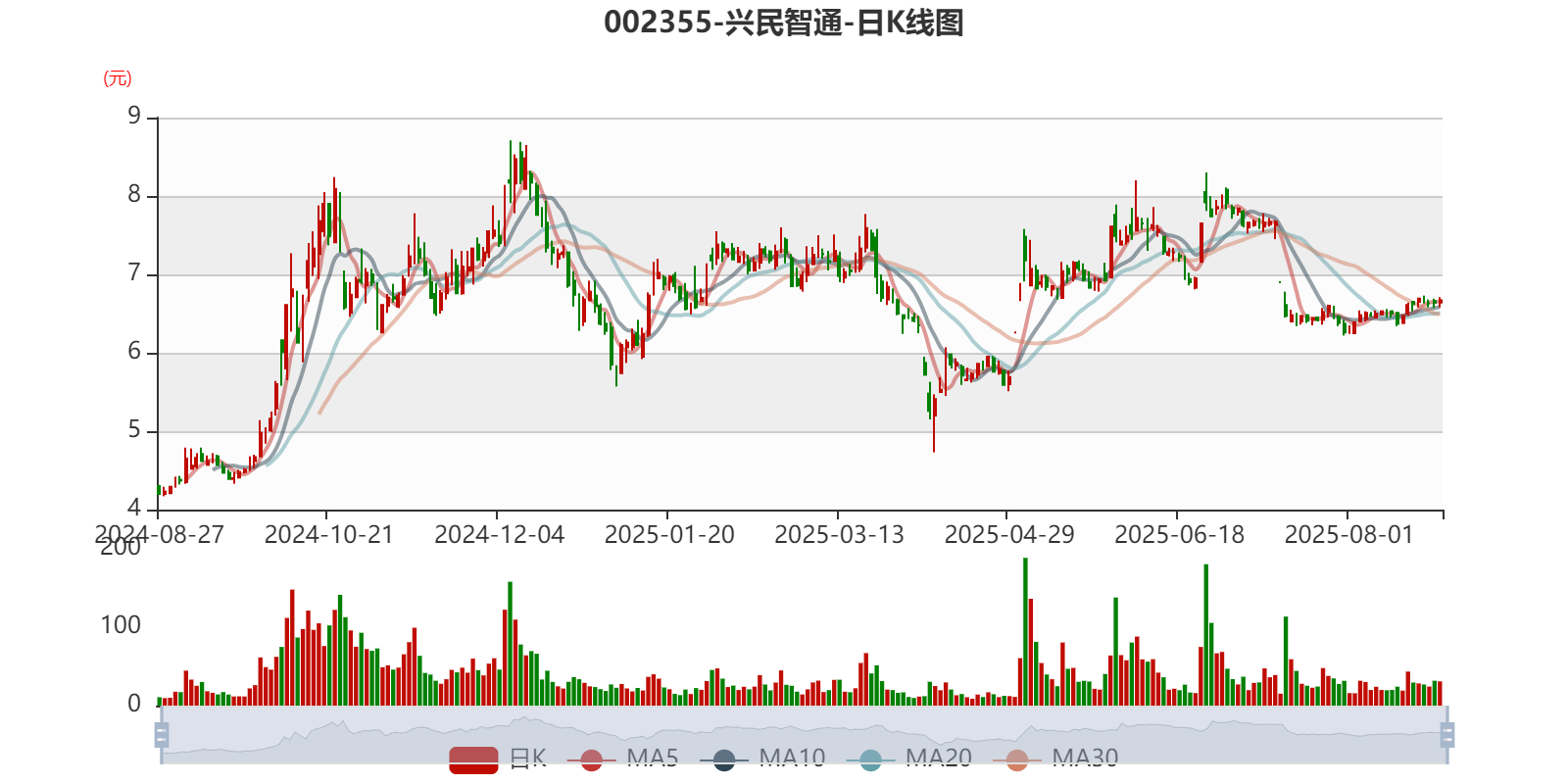
Task: Toggle the MA30 line in legend
Action: 1055,759
